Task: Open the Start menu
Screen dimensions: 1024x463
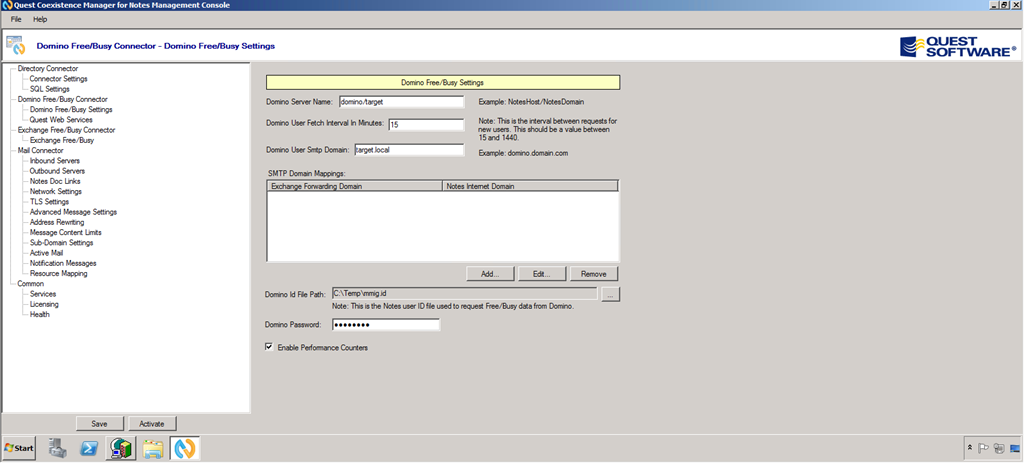Action: [x=18, y=448]
